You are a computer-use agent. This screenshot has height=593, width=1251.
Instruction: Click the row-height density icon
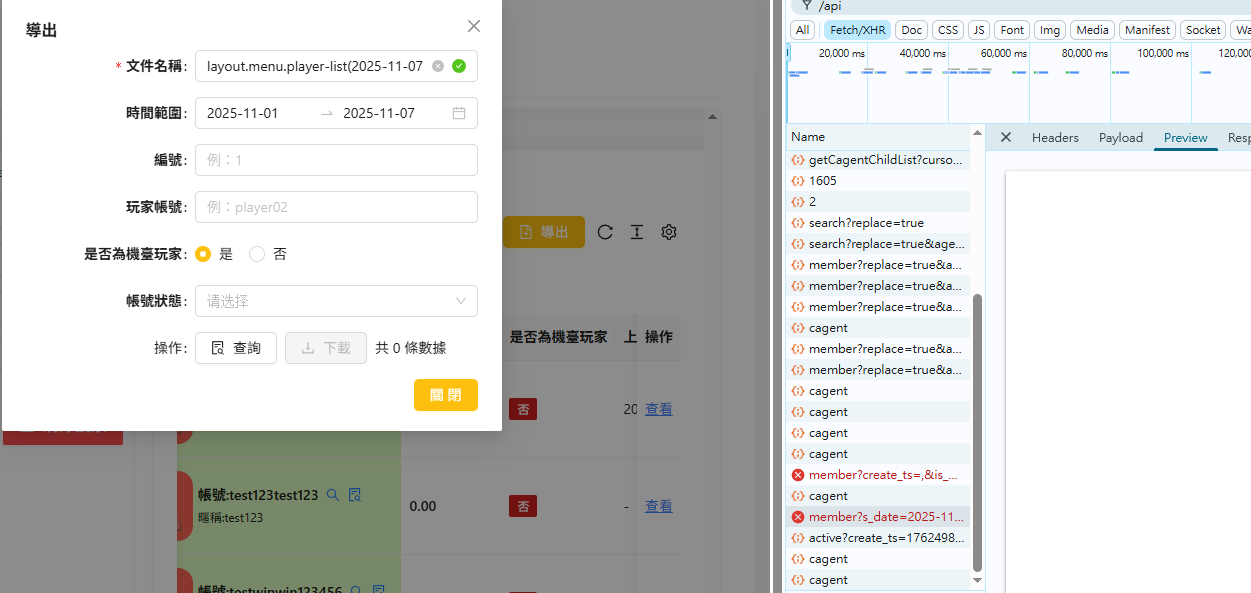point(637,232)
